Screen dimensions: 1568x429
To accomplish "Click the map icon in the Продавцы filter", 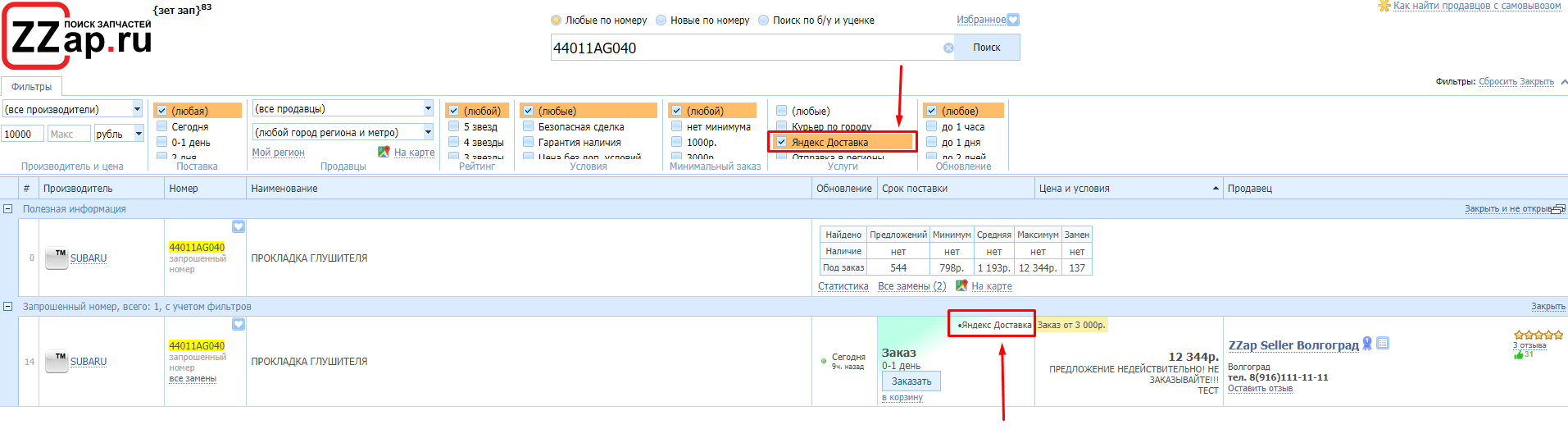I will [384, 152].
